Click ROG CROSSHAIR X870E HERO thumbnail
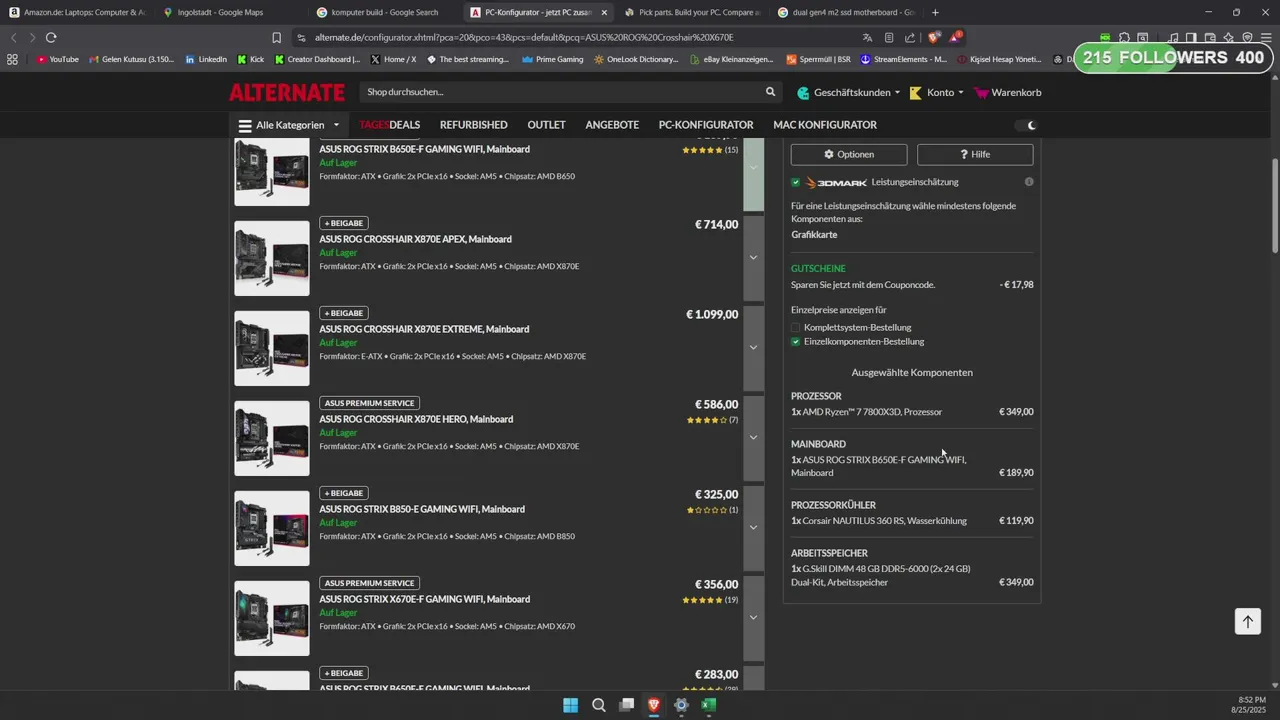 tap(272, 438)
